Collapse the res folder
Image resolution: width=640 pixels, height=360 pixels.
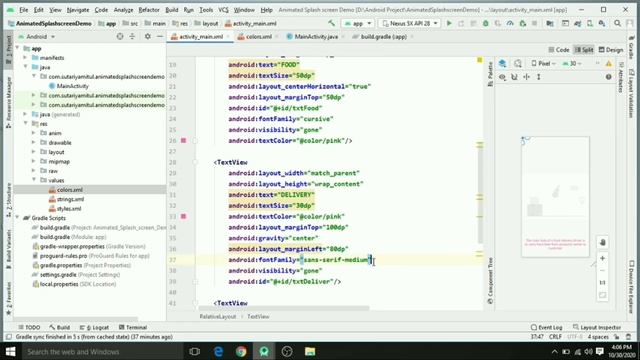point(25,124)
